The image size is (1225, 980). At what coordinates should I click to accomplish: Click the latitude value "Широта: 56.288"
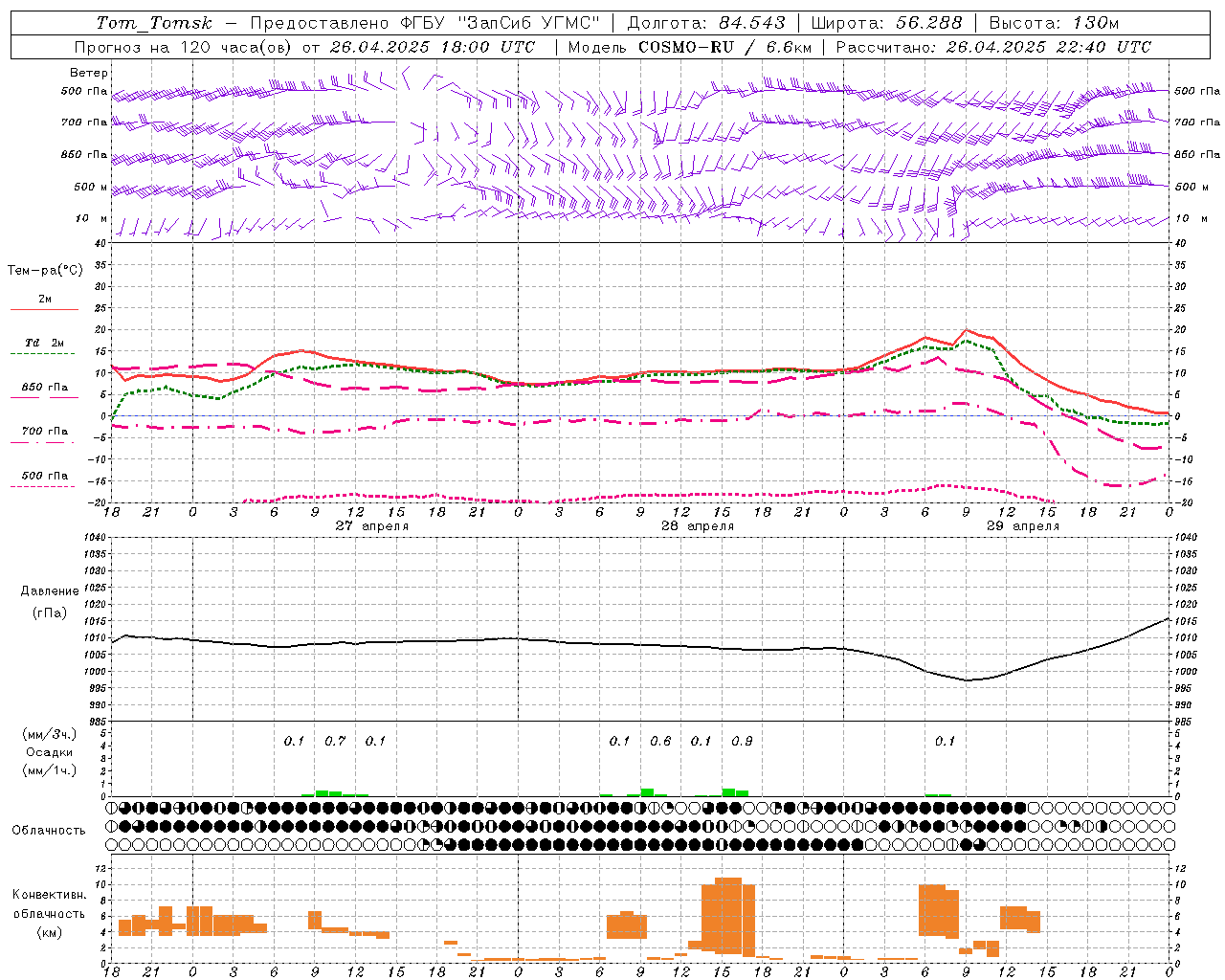[886, 23]
